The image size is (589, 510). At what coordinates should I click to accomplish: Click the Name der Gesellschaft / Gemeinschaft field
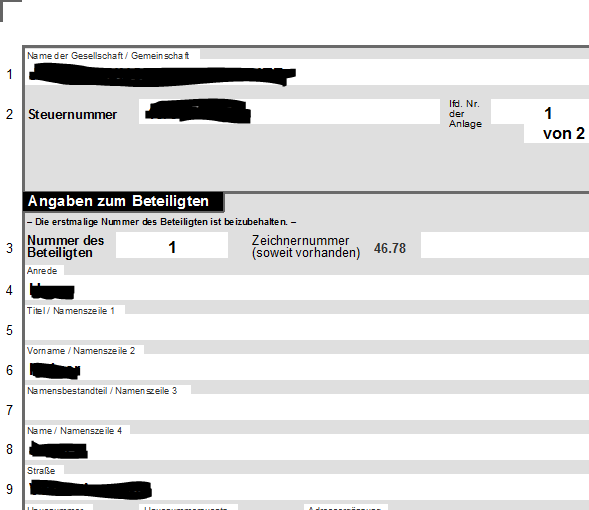[x=307, y=72]
